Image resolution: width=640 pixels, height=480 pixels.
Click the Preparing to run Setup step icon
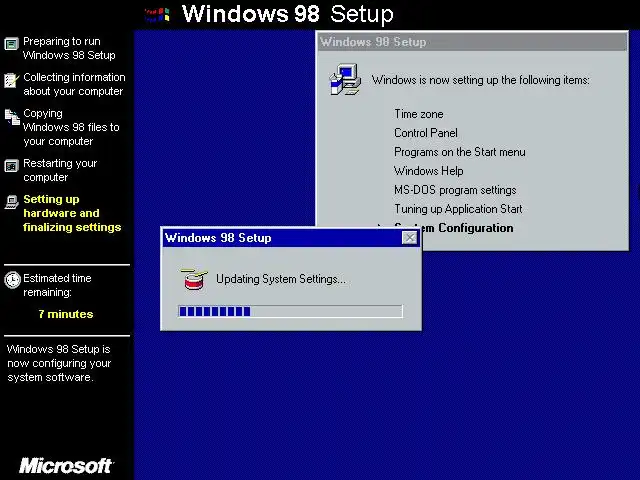click(x=11, y=43)
